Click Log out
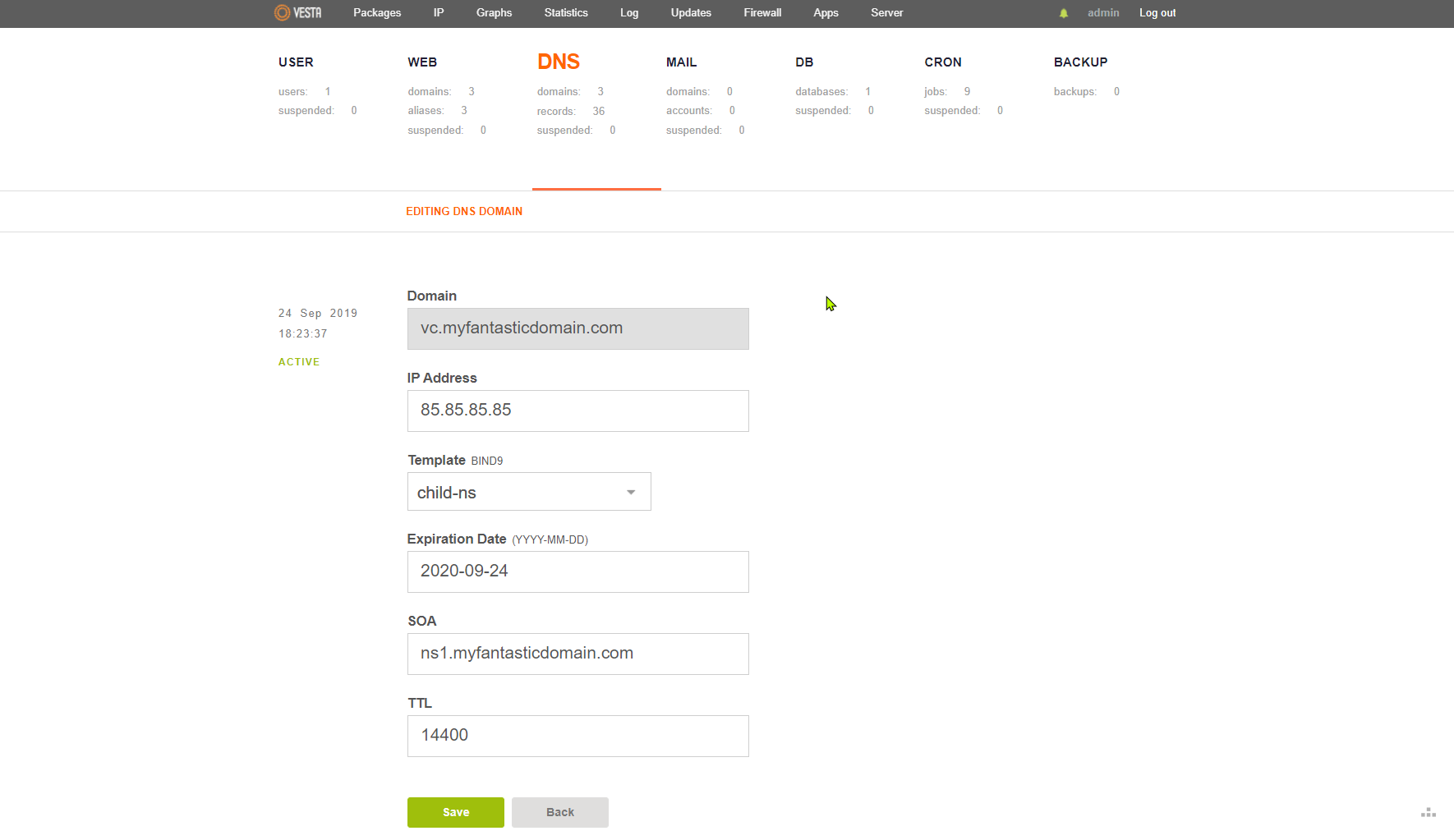 click(1157, 12)
